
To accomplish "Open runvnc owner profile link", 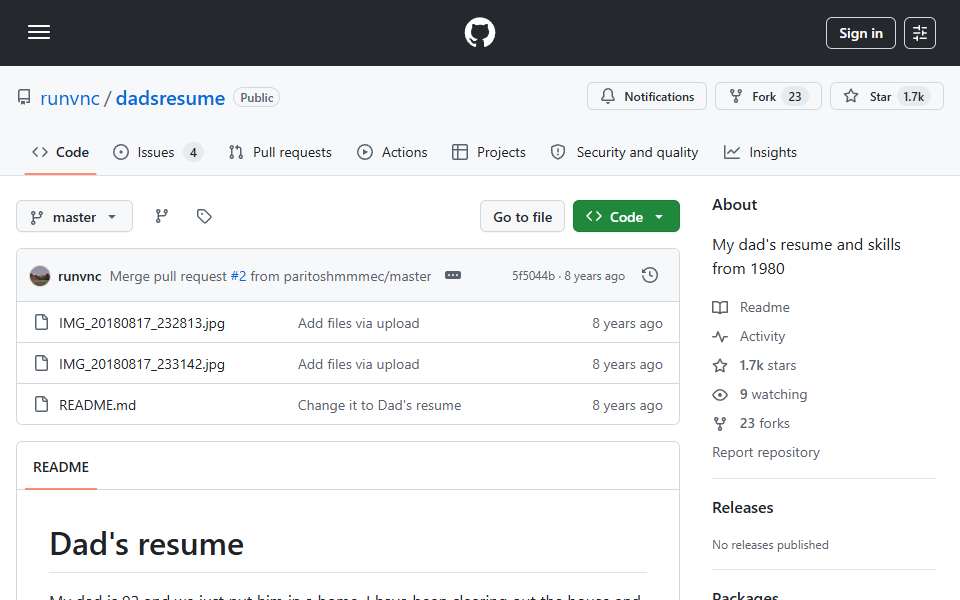I will 70,98.
